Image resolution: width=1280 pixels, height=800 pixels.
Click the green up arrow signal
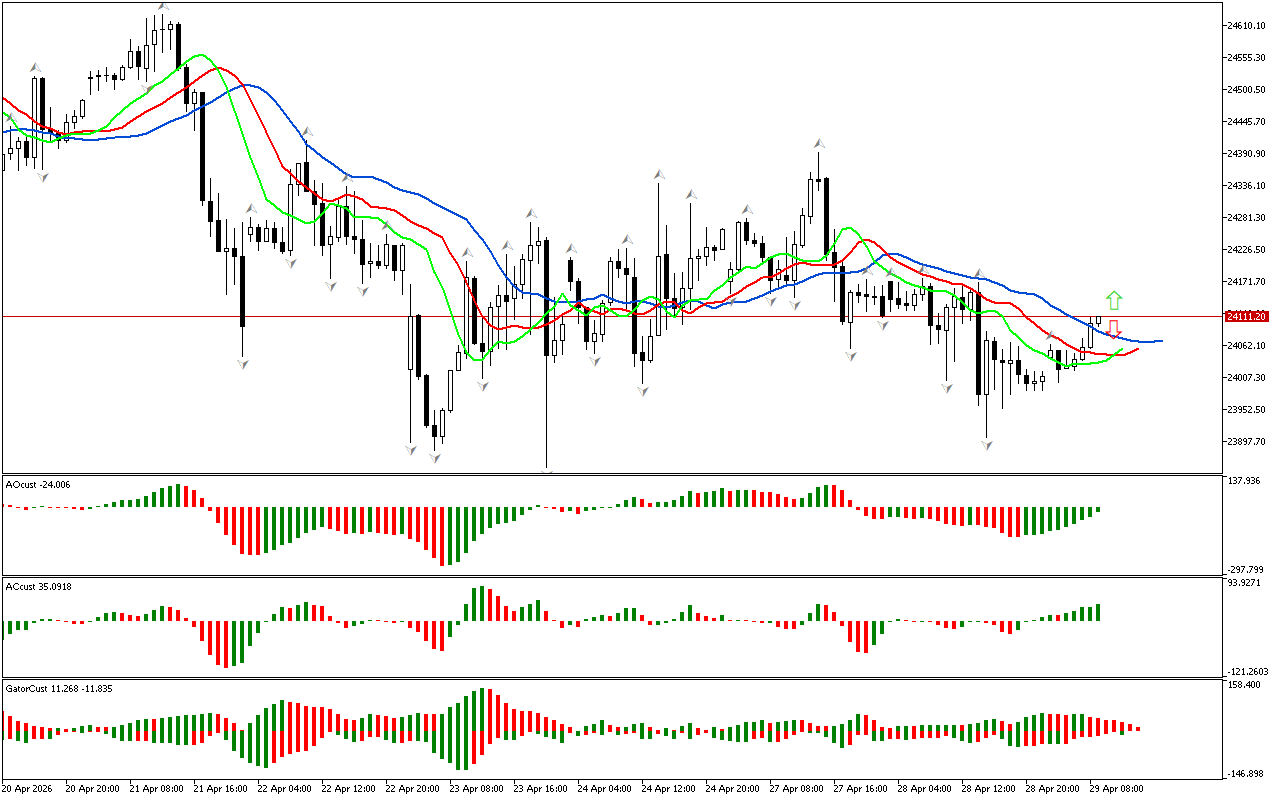click(1114, 300)
